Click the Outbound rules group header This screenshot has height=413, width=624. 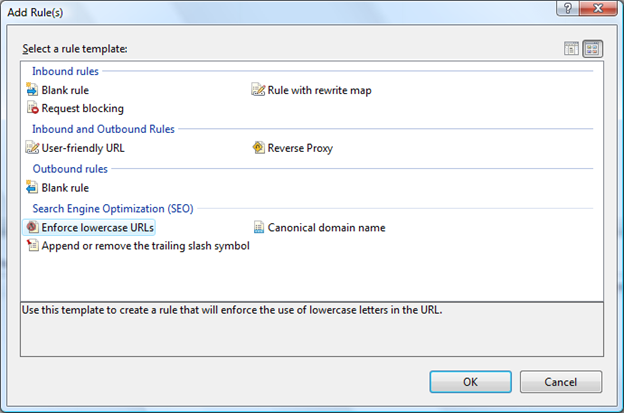tap(70, 169)
